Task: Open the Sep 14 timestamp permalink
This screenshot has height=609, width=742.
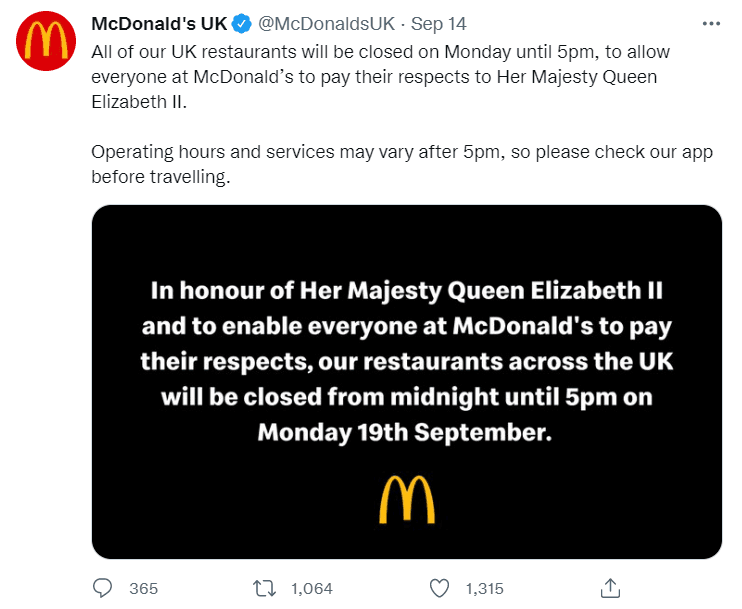Action: click(439, 24)
